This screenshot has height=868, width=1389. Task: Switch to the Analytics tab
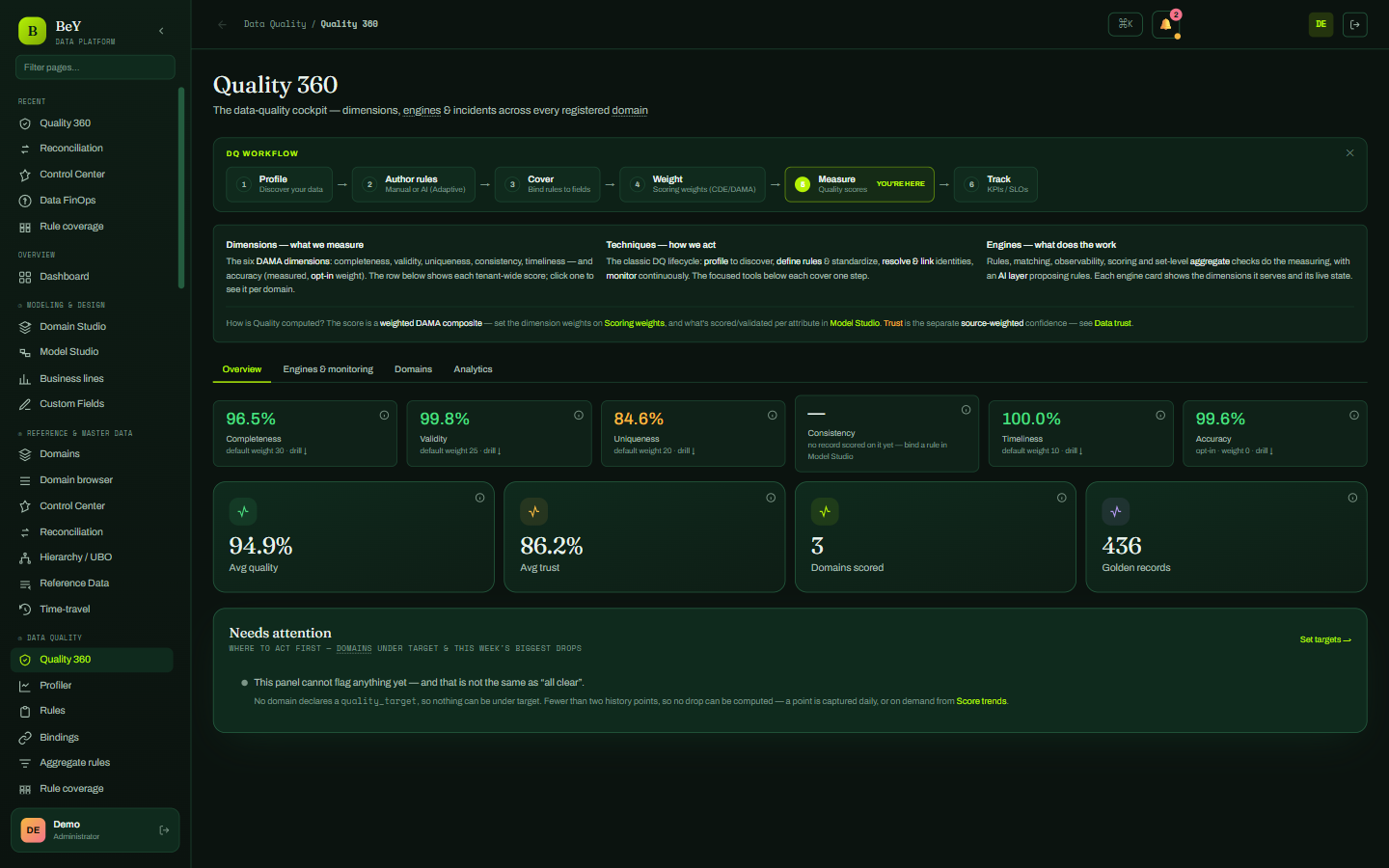pos(473,369)
